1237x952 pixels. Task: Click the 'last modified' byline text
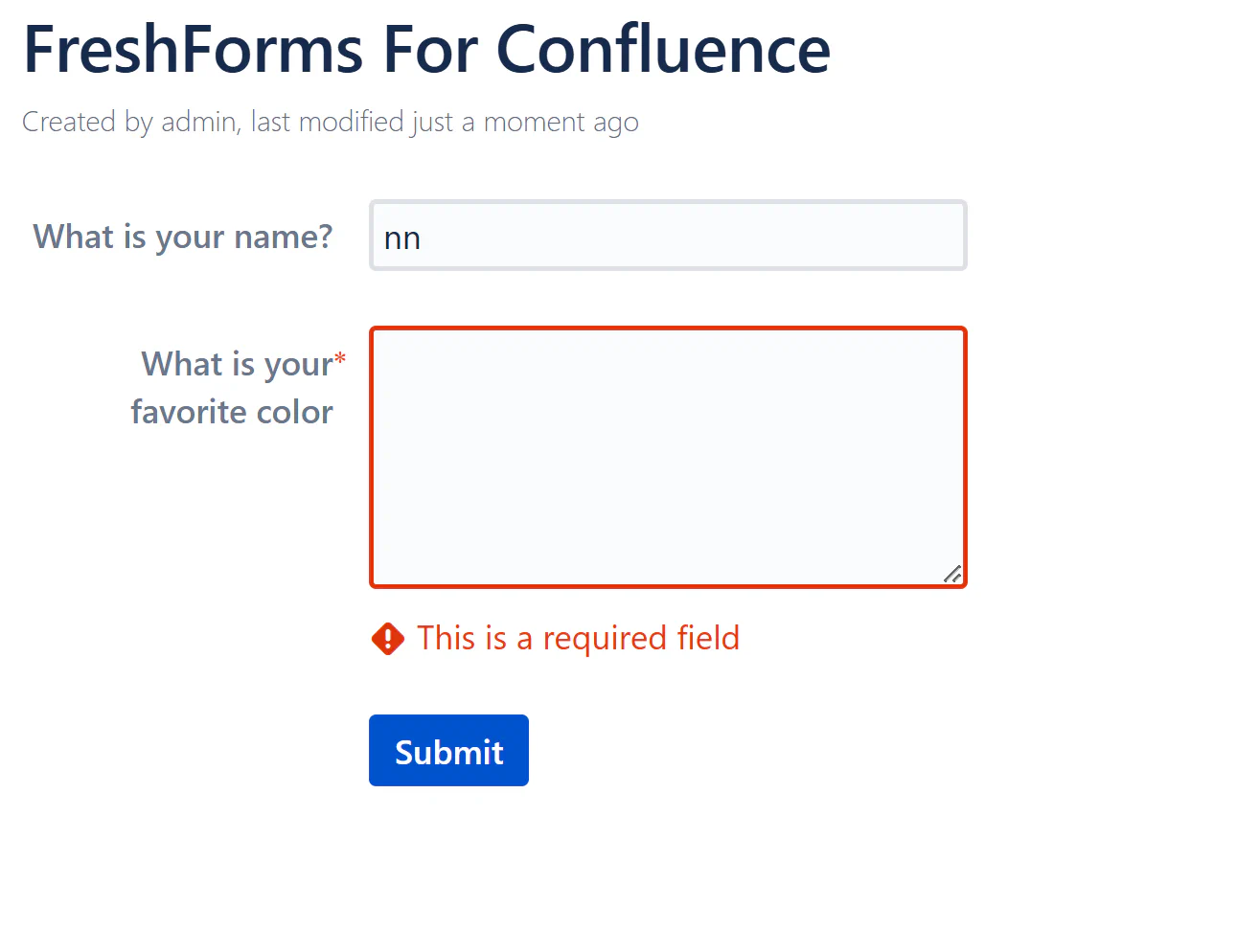pyautogui.click(x=328, y=123)
